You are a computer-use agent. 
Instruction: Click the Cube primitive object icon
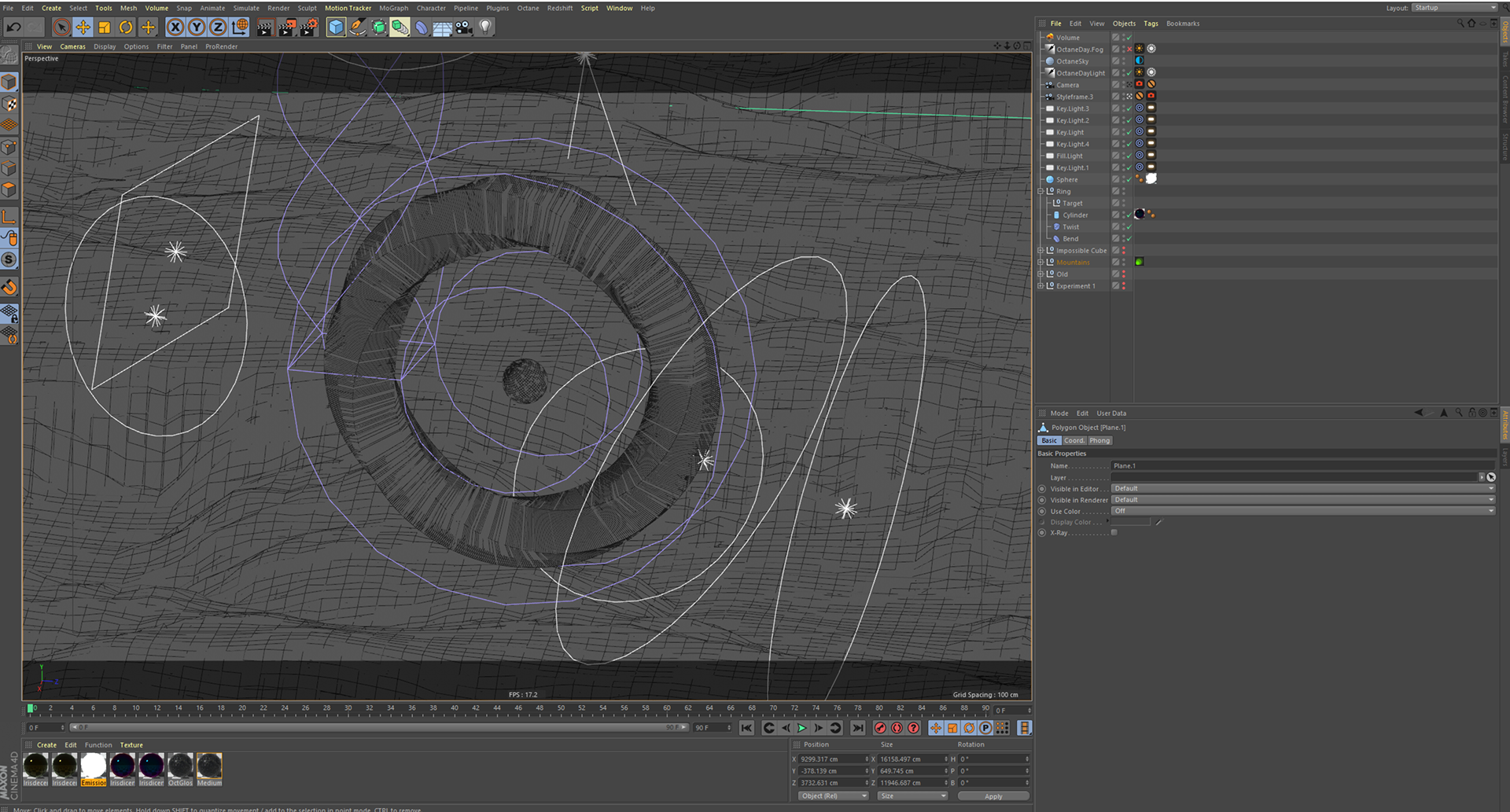(336, 28)
